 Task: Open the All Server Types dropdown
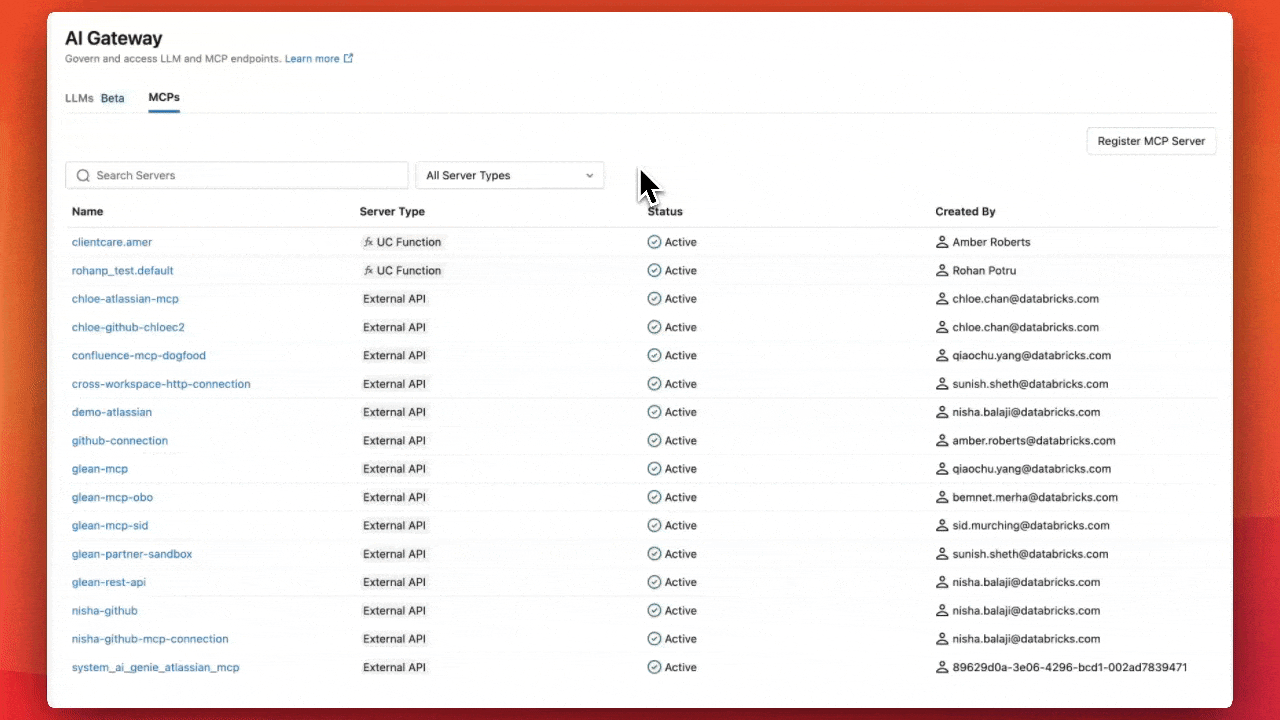(509, 176)
